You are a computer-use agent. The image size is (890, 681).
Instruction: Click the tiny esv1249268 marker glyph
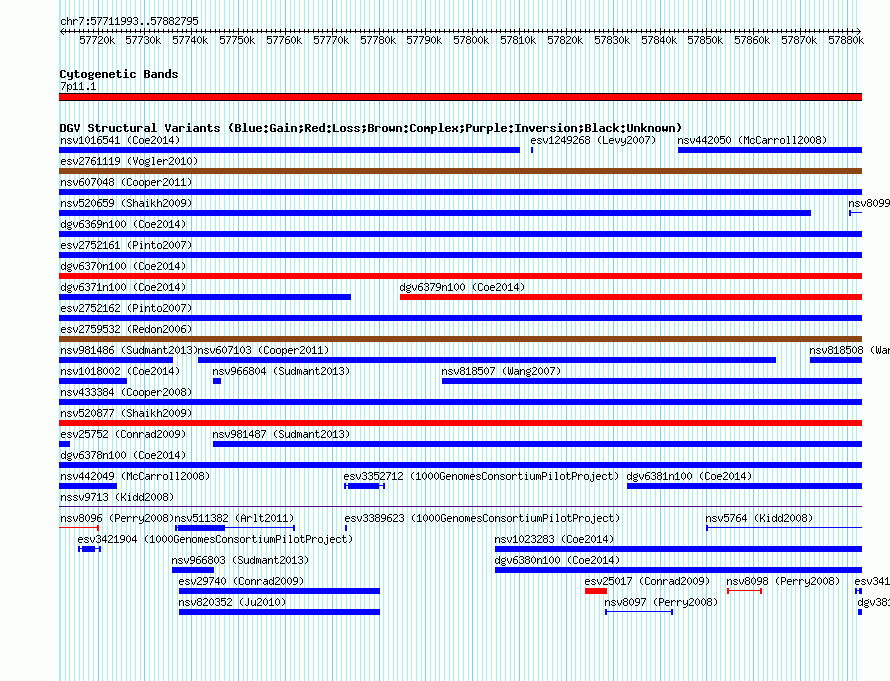point(532,150)
